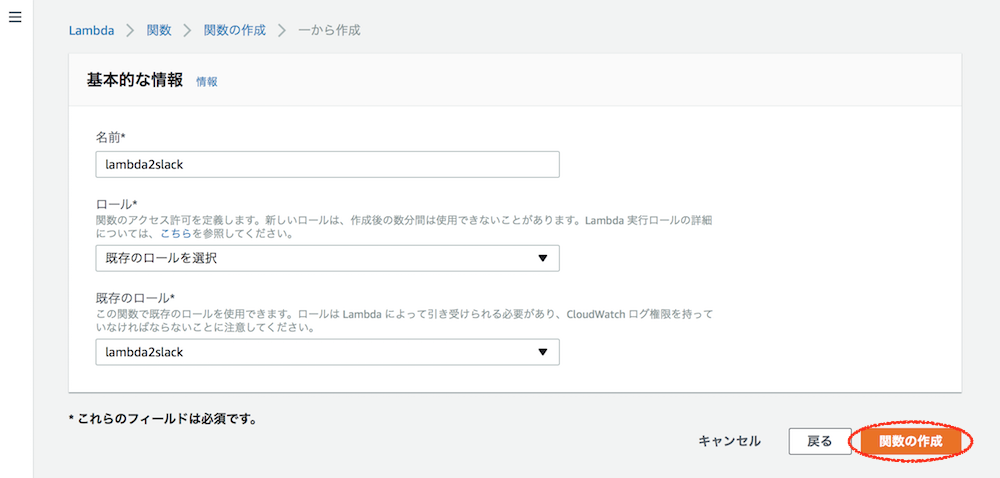Screen dimensions: 1000x478
Task: Open the hamburger navigation menu
Action: (x=15, y=18)
